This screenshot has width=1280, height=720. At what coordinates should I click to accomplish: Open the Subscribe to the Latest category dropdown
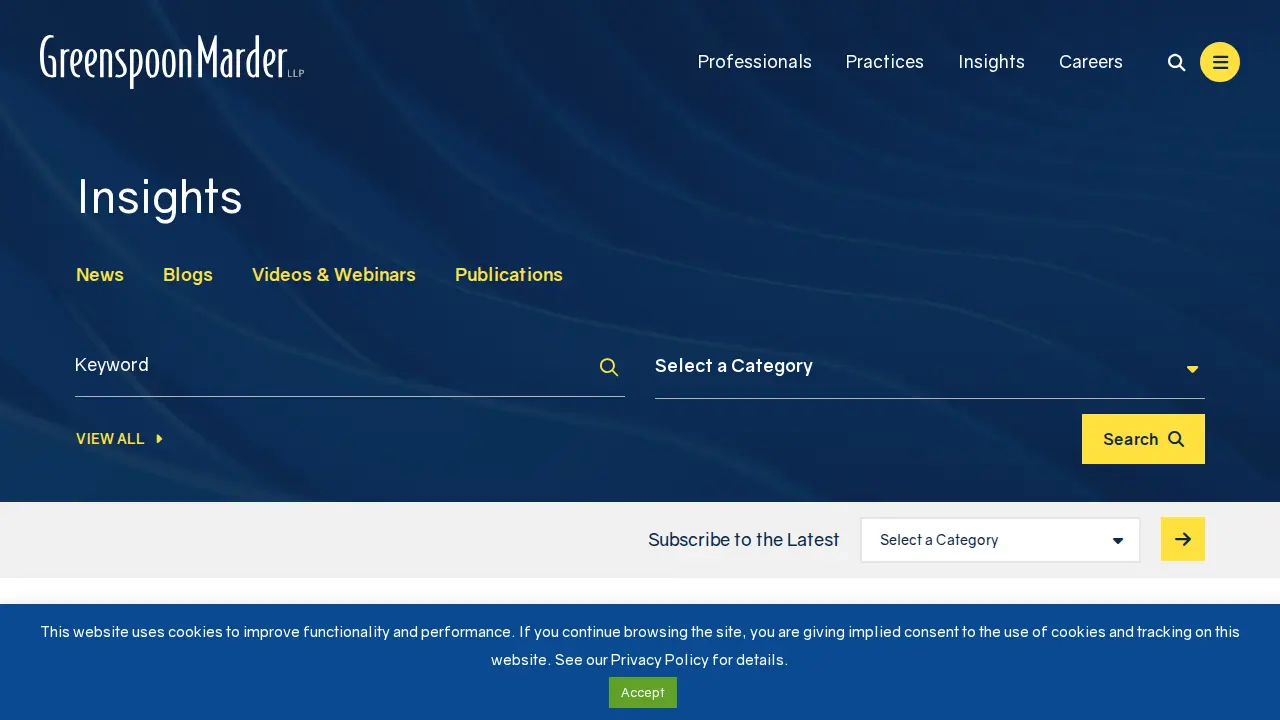[1000, 540]
